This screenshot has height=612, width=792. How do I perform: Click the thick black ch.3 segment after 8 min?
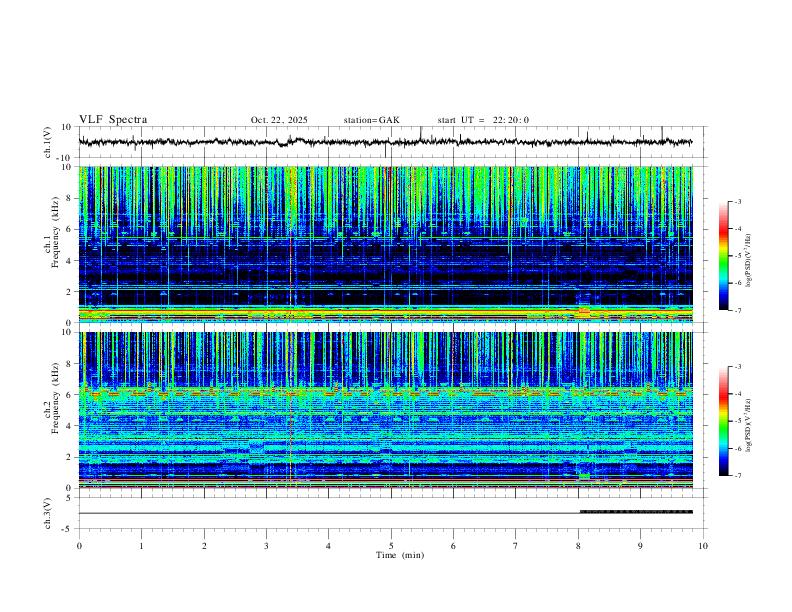click(636, 512)
